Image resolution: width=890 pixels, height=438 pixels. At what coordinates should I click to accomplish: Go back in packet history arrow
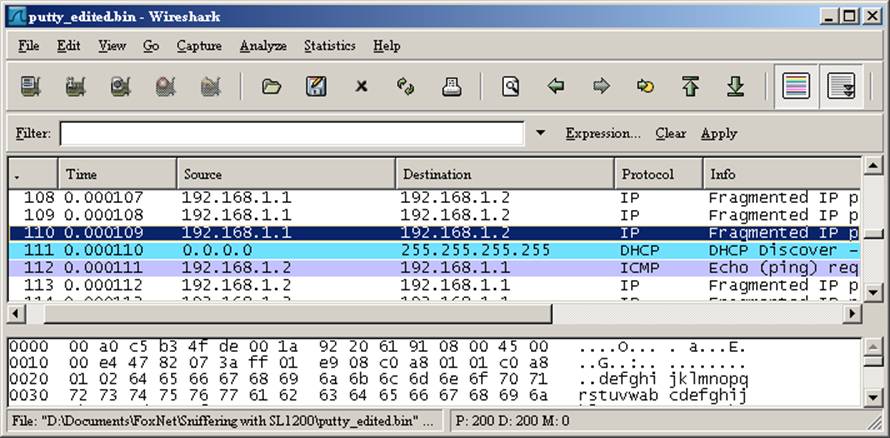556,87
